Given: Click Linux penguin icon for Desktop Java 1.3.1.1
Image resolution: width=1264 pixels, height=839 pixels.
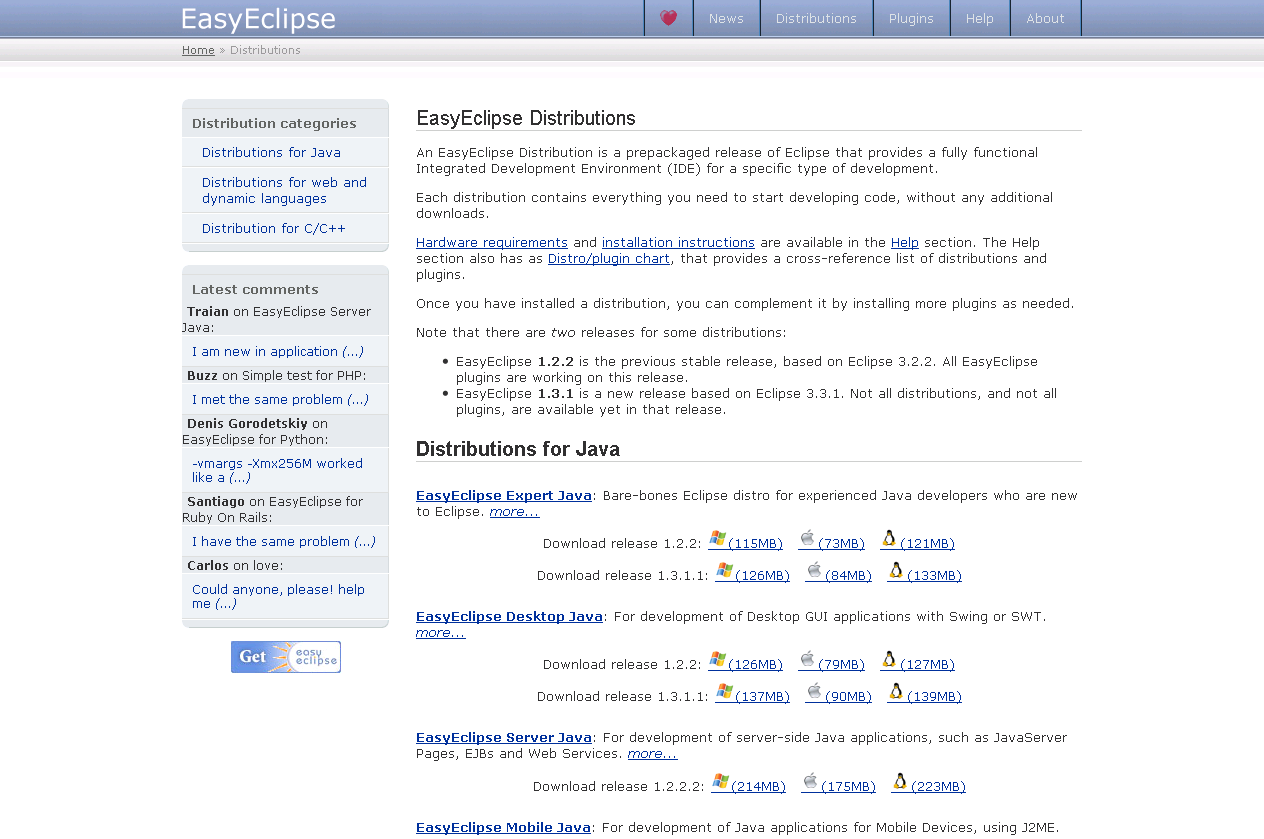Looking at the screenshot, I should (896, 693).
